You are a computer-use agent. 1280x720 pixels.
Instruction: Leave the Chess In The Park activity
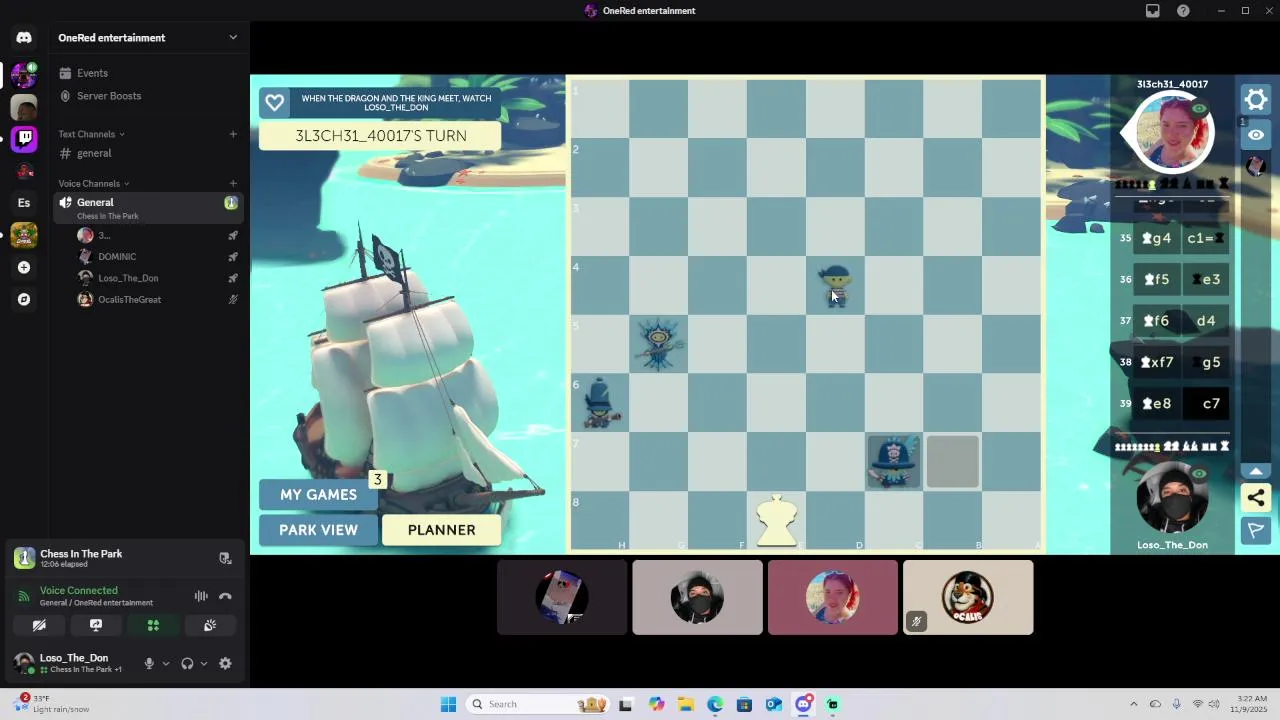(x=225, y=558)
